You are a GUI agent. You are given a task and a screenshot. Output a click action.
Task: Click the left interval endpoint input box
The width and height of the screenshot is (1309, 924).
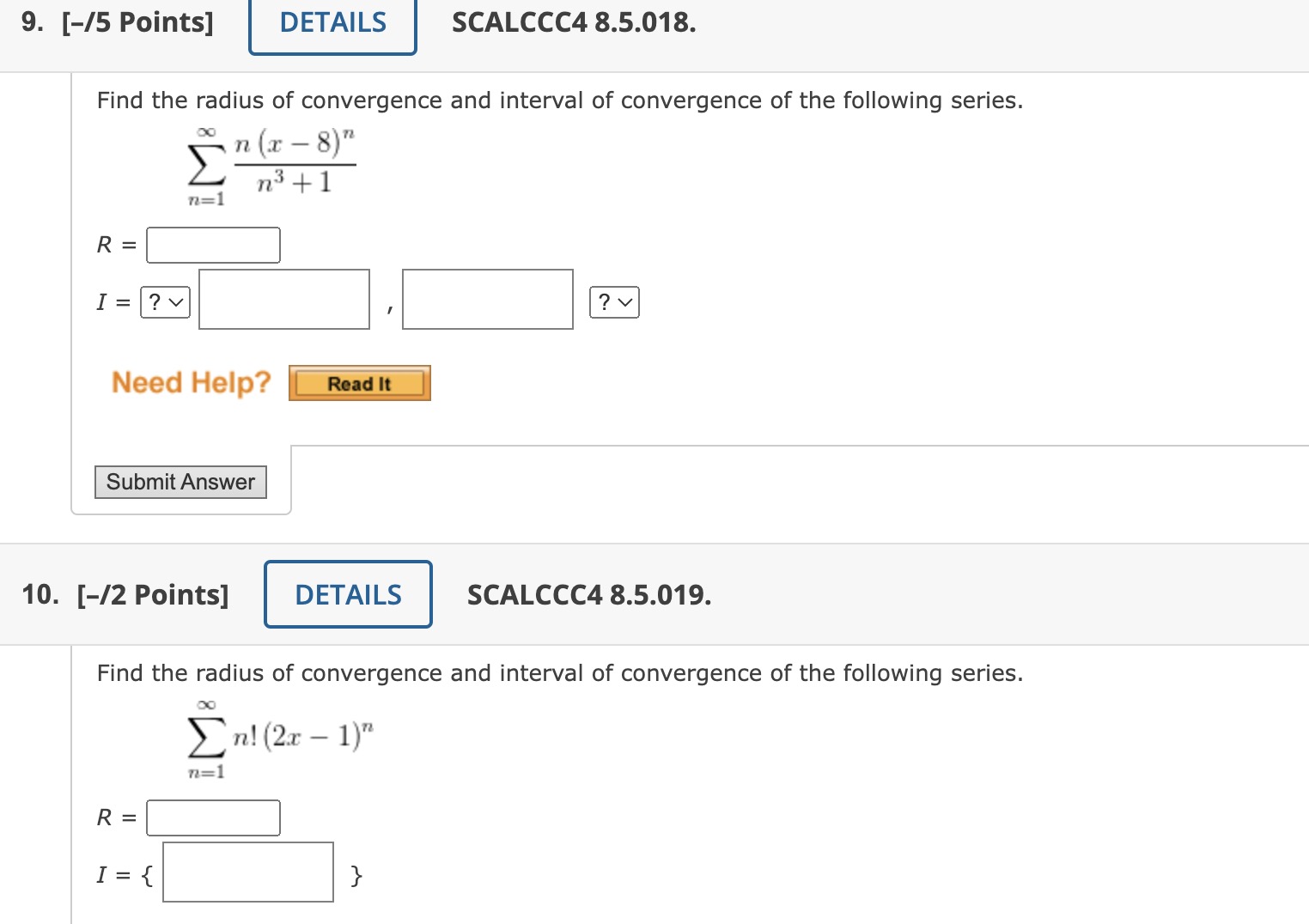tap(283, 299)
